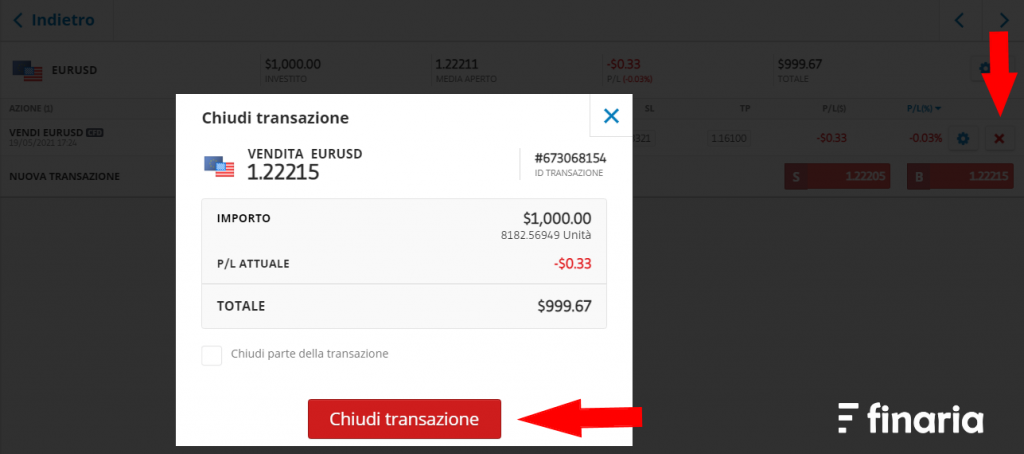This screenshot has height=454, width=1024.
Task: Click the red Chiudi transazione button
Action: point(404,419)
